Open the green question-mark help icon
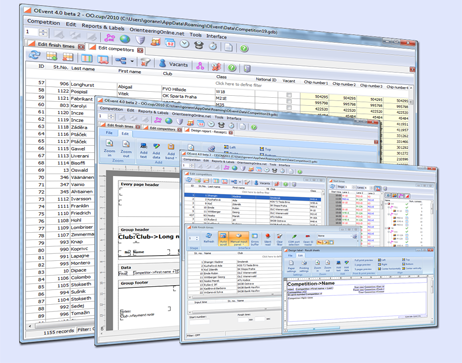The height and width of the screenshot is (363, 462). tap(244, 49)
